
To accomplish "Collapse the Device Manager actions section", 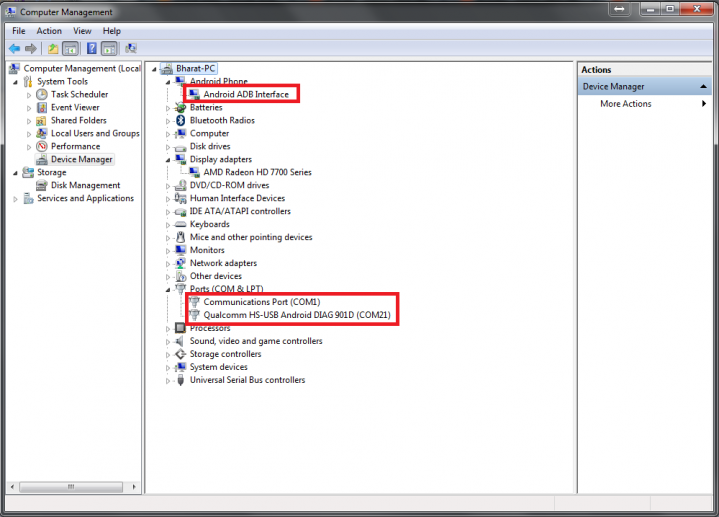I will coord(703,87).
